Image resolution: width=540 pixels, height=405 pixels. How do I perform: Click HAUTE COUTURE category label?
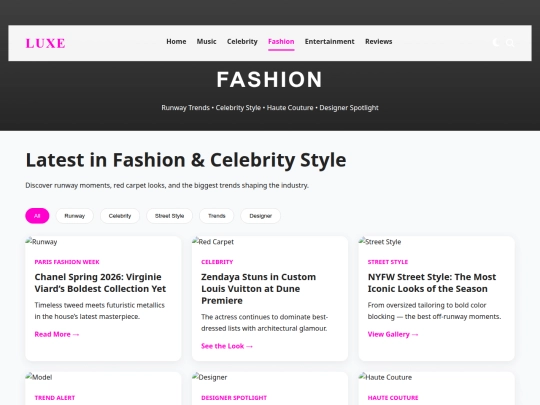coord(393,398)
